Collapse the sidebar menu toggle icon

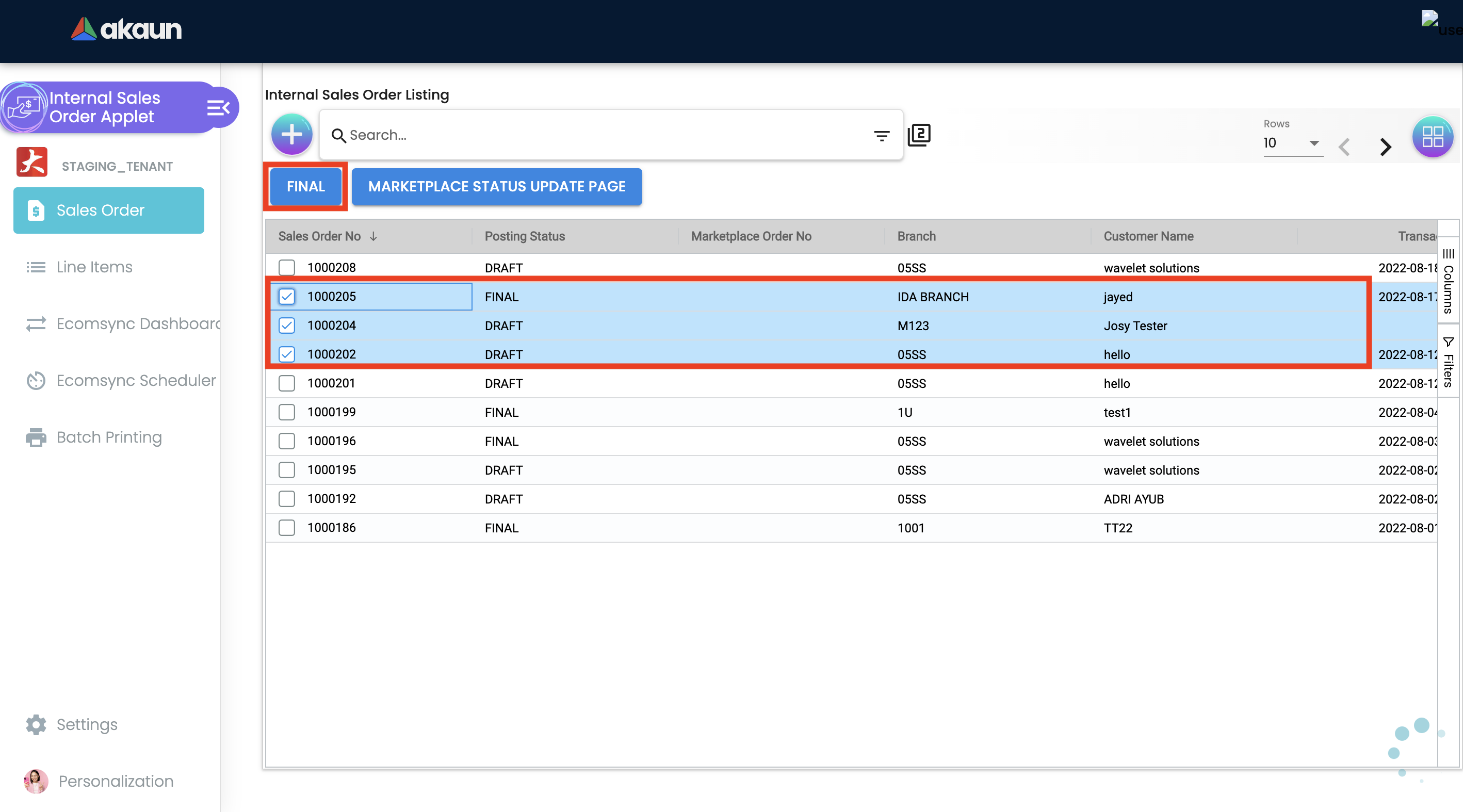pyautogui.click(x=218, y=107)
